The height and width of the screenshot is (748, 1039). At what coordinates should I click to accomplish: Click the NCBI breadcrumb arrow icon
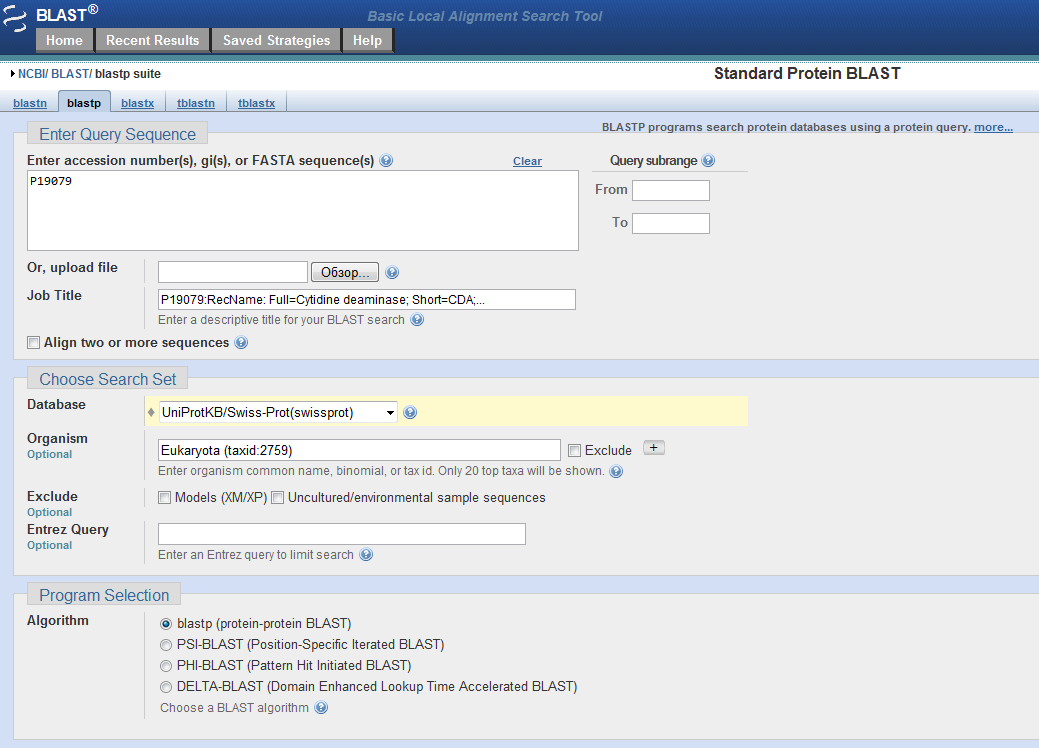(x=13, y=74)
